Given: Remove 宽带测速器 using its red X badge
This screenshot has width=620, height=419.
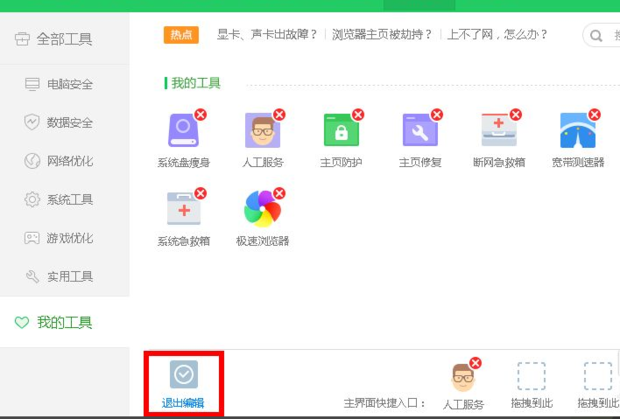Looking at the screenshot, I should click(595, 115).
